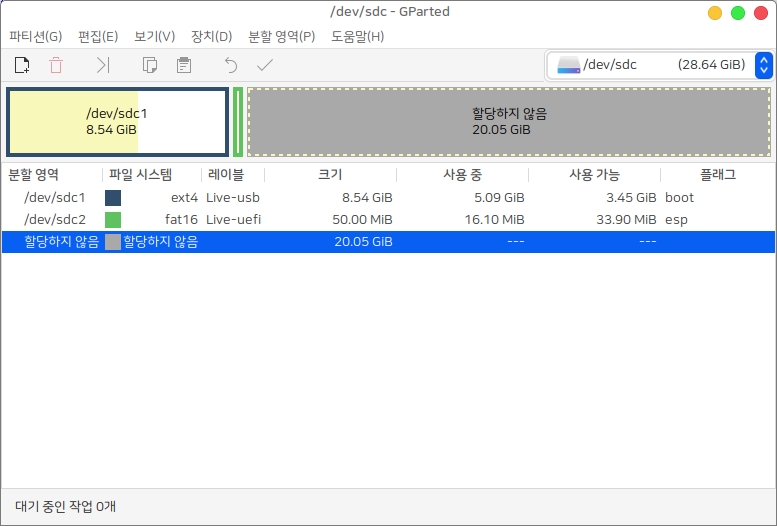This screenshot has height=526, width=777.
Task: Click the 파일 시스템 column header
Action: coord(141,175)
